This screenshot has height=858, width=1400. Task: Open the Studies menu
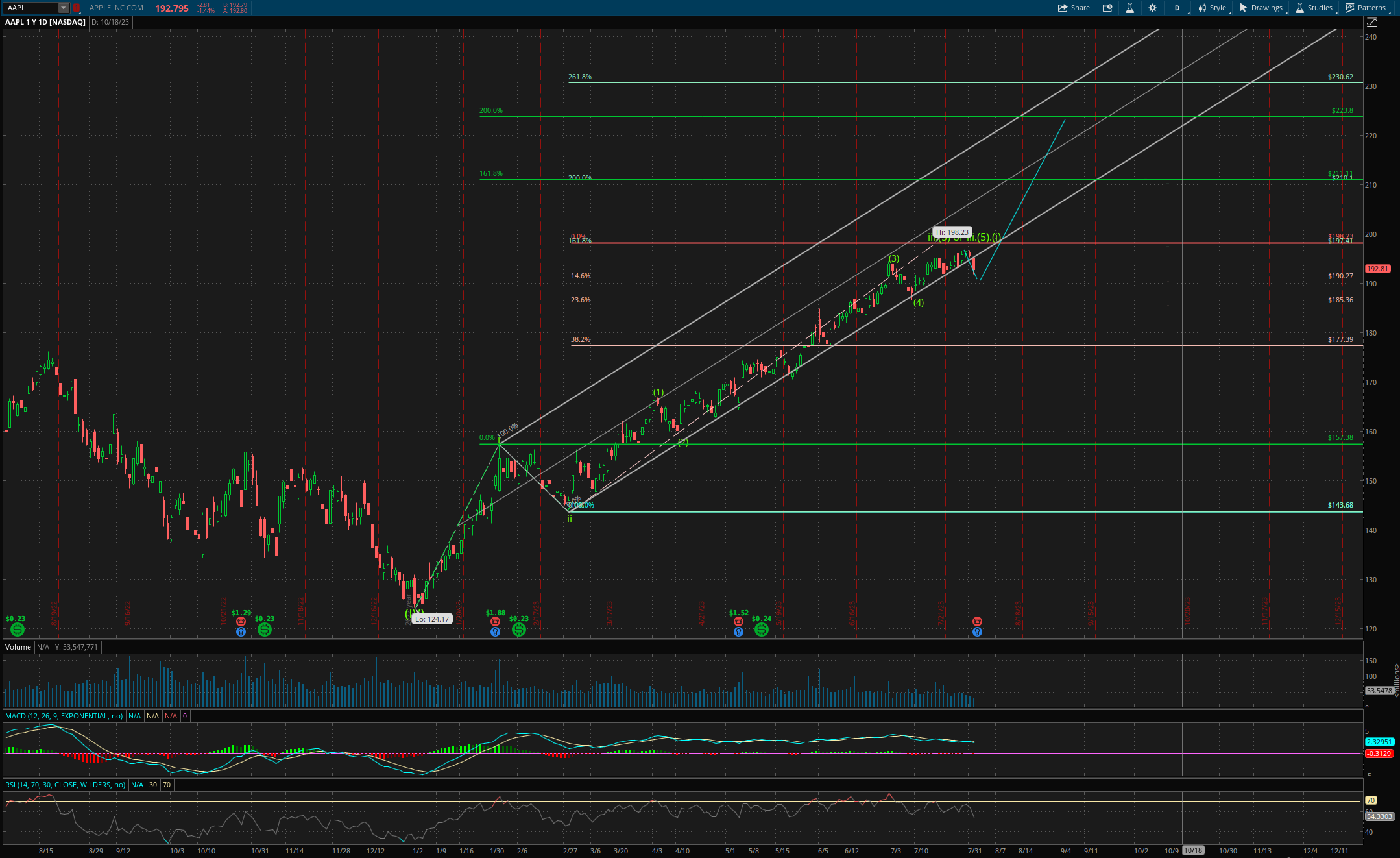pos(1314,8)
